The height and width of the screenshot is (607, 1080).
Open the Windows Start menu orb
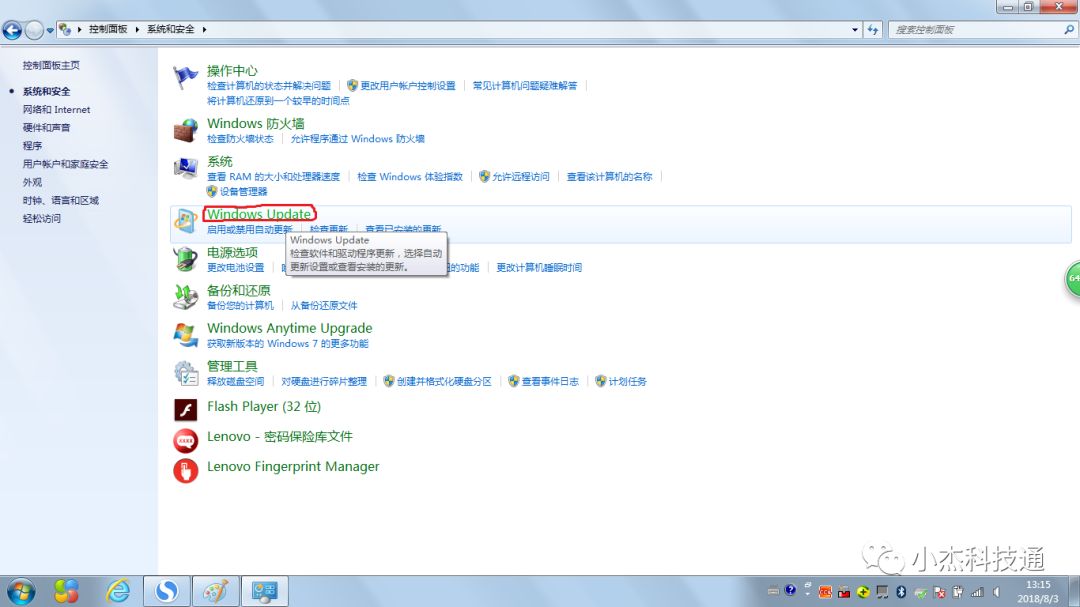(x=21, y=592)
